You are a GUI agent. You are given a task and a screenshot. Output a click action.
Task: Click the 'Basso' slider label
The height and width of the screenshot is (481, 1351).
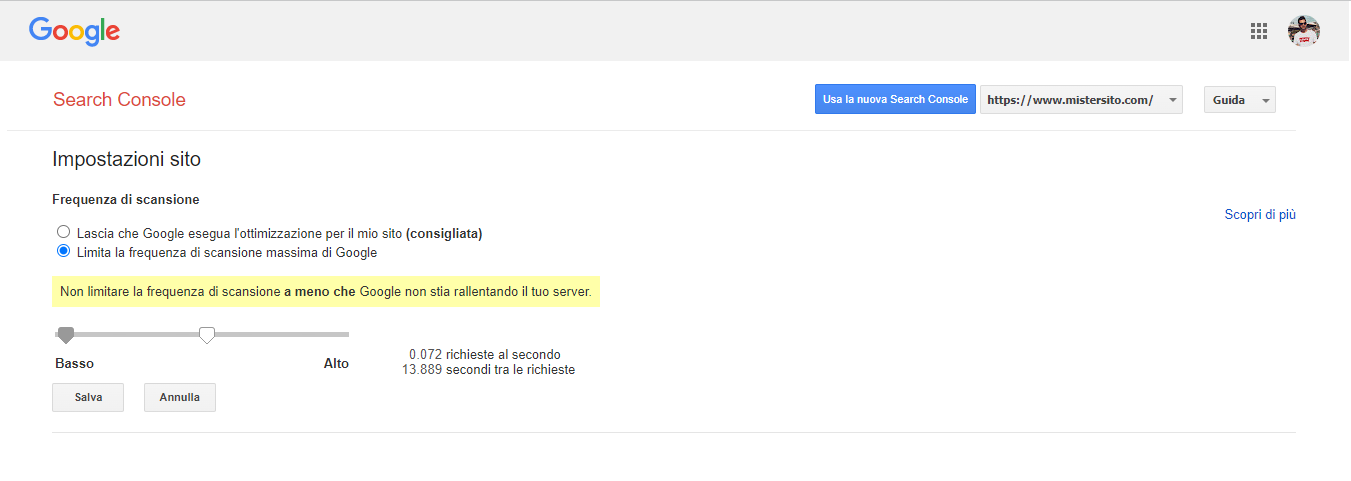click(x=75, y=363)
